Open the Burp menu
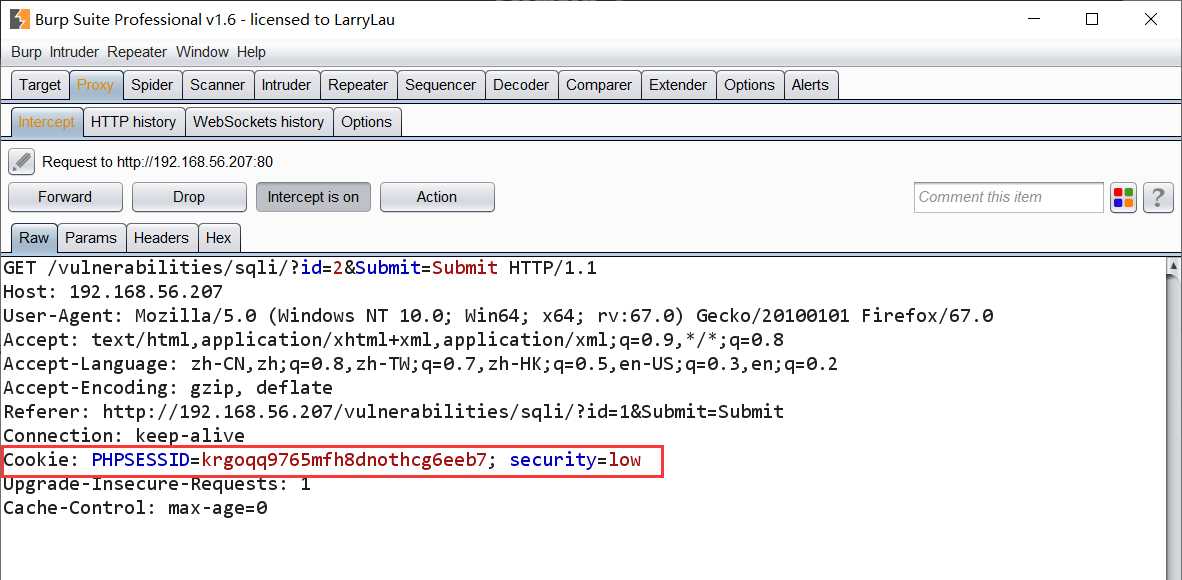This screenshot has height=580, width=1182. point(26,52)
